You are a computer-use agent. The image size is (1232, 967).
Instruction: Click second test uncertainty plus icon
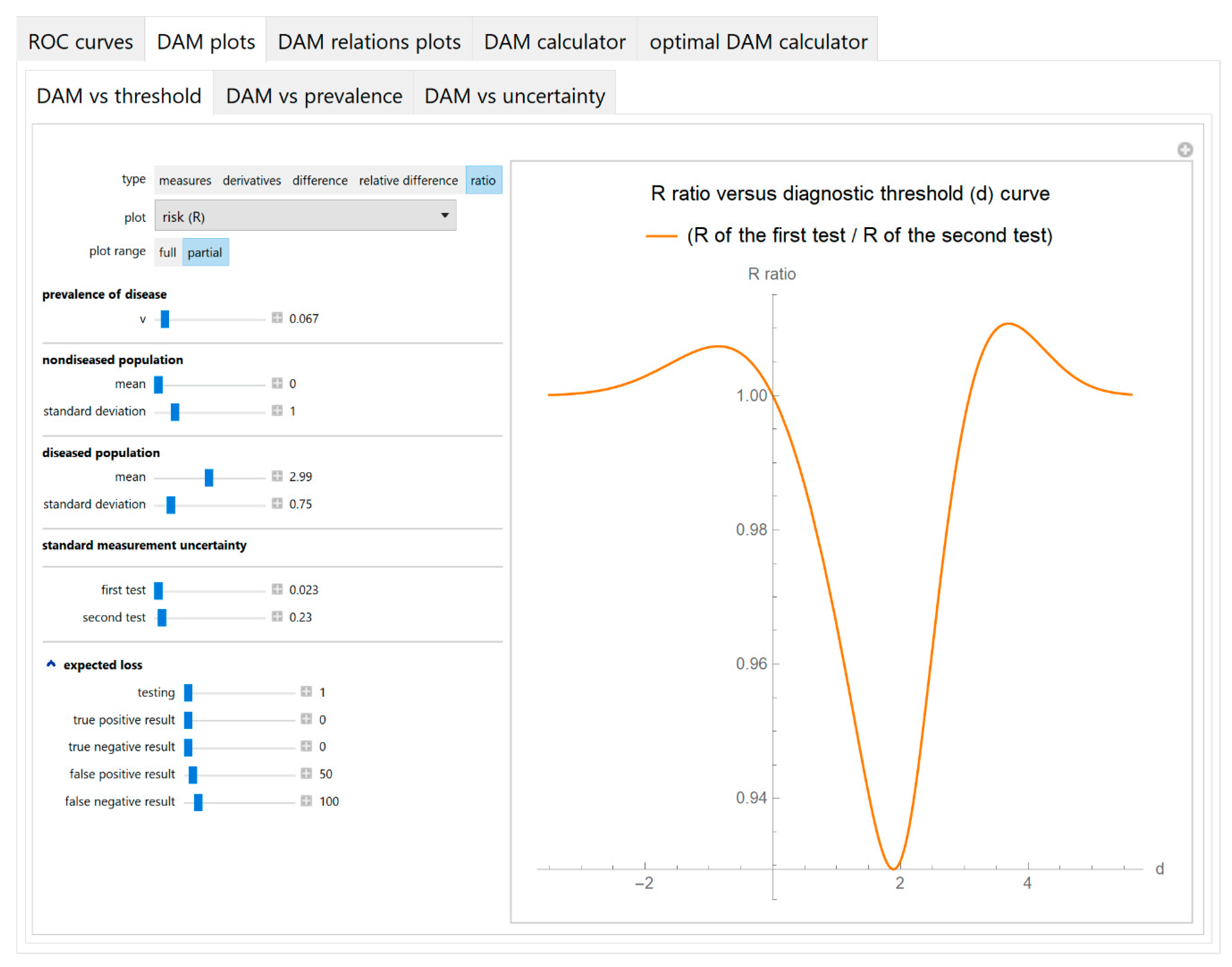277,616
